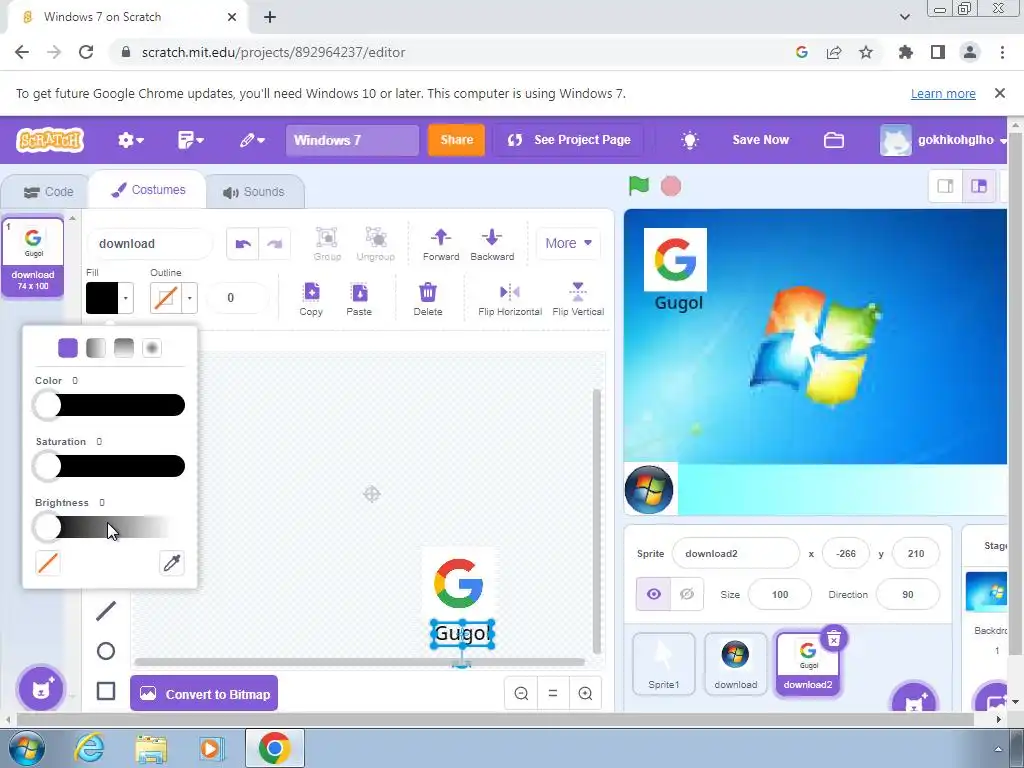Click the outline width input field
Screen dimensions: 1024x768
click(x=237, y=298)
